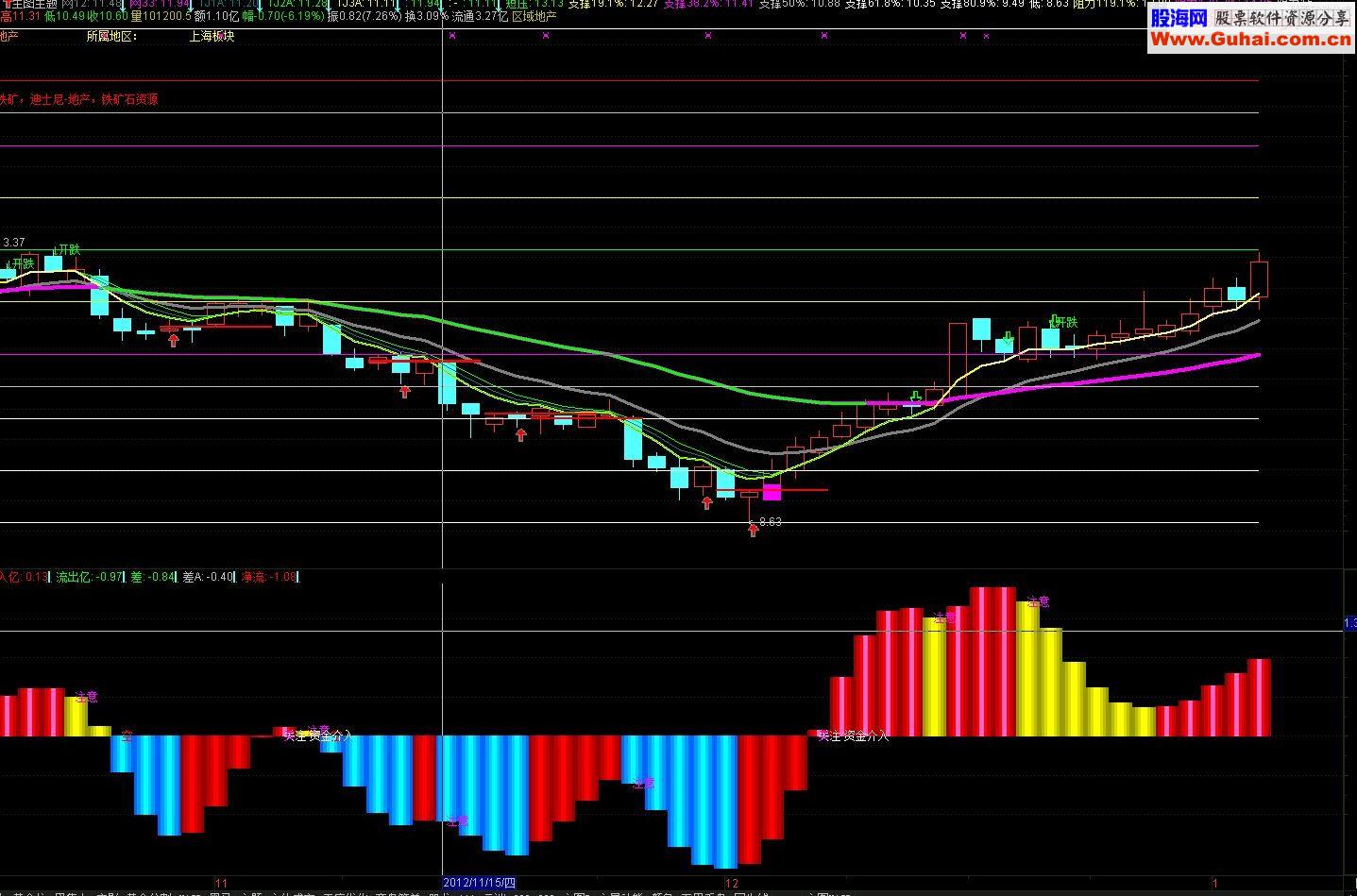Screen dimensions: 1357x896
Task: Click the 8.63 low price label on chart
Action: (x=771, y=521)
